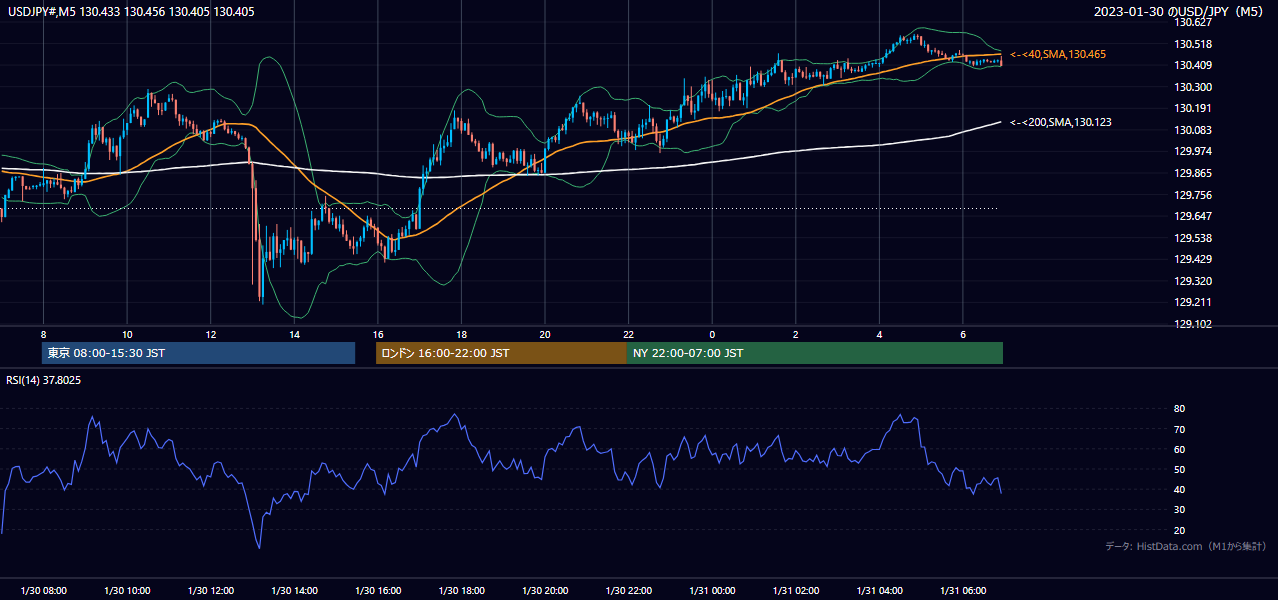This screenshot has width=1278, height=600.
Task: Click hour label 14 under the price chart
Action: [294, 334]
